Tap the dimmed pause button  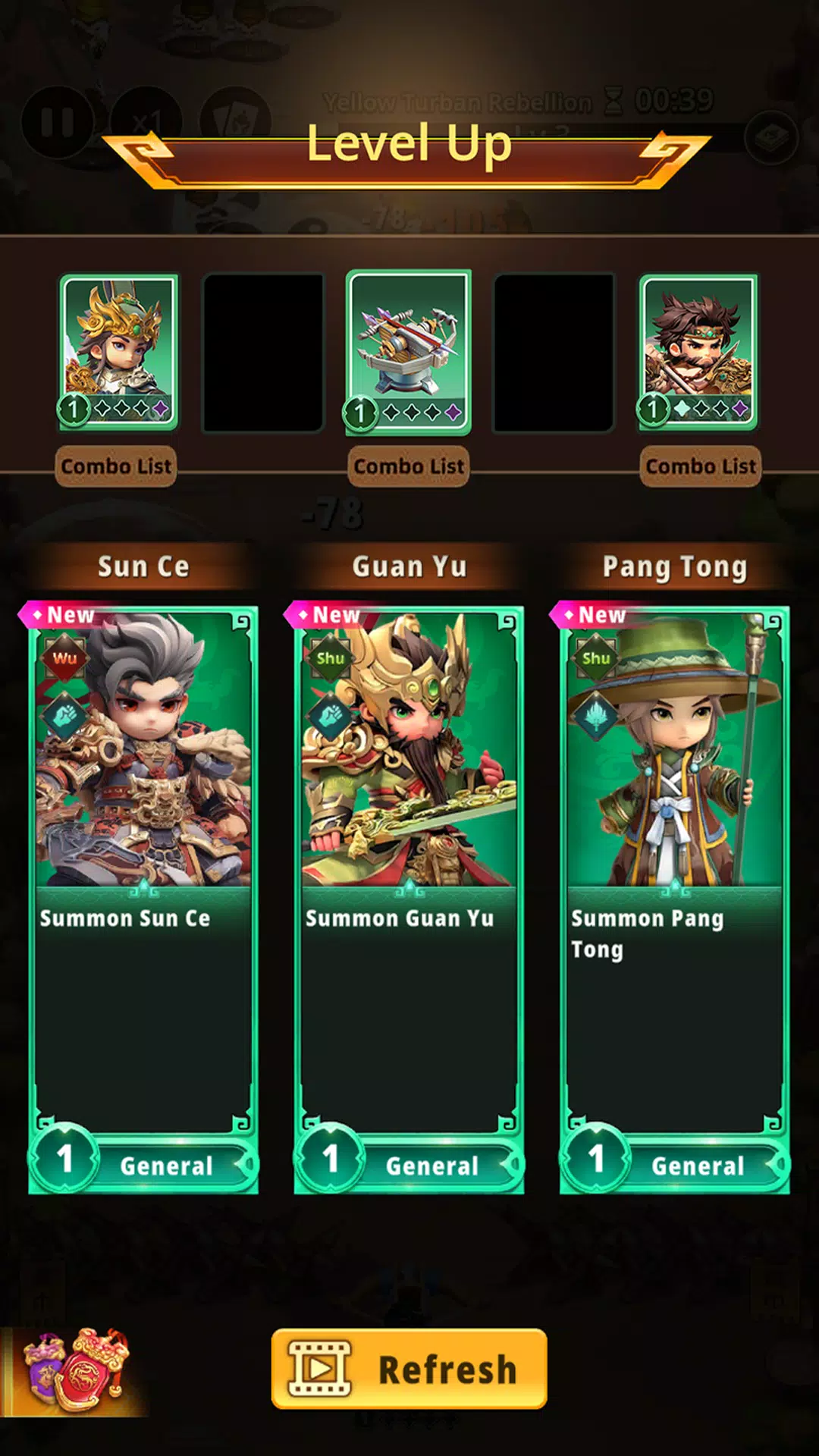(x=58, y=122)
